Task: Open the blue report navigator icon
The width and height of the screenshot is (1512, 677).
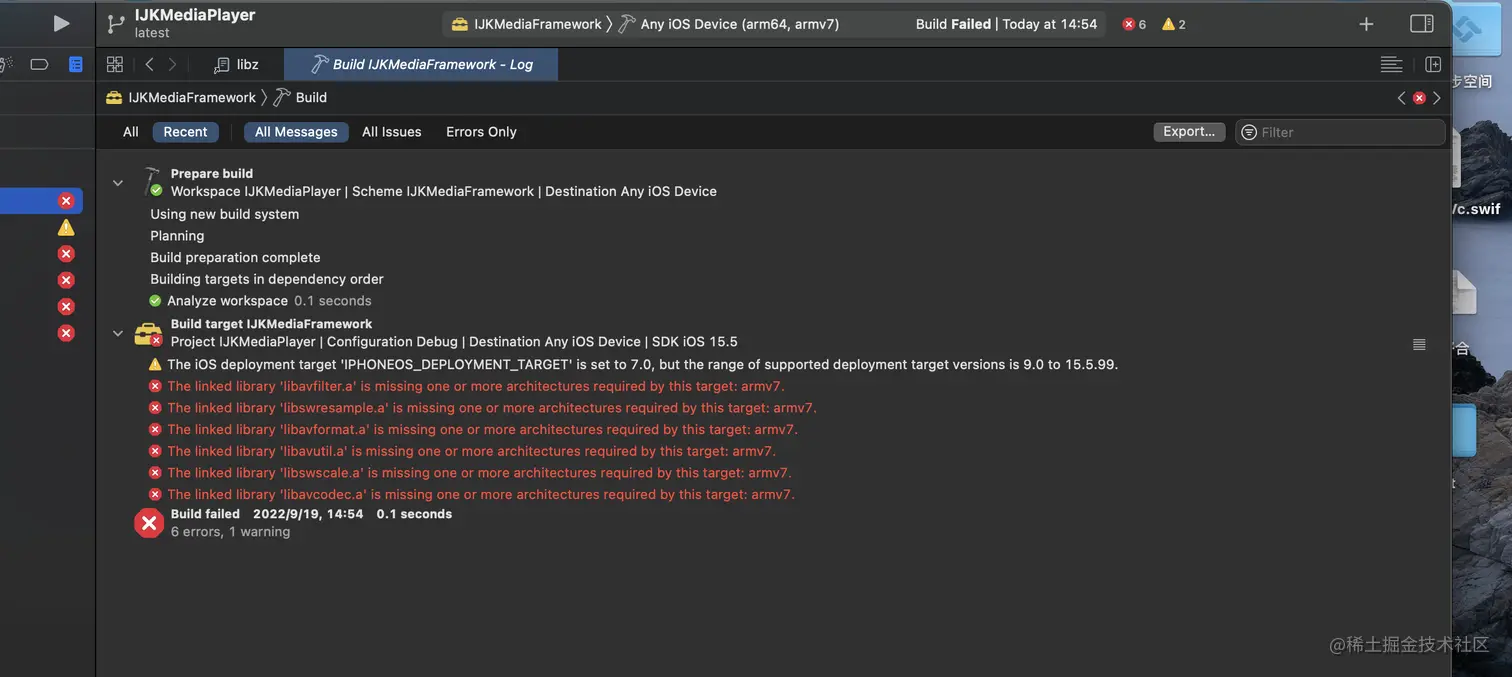Action: 75,64
